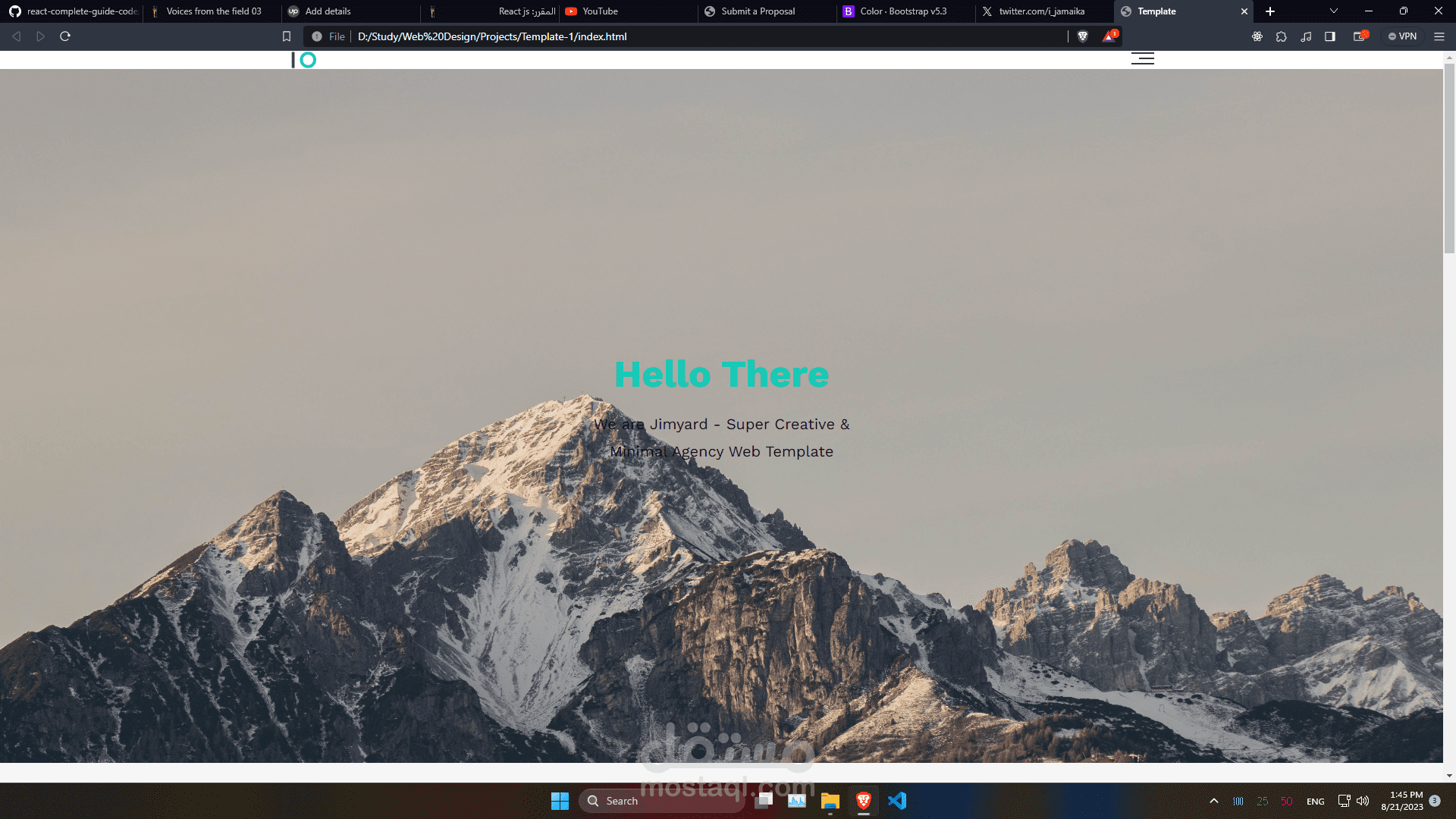
Task: Click the screen split icon in toolbar
Action: tap(1330, 36)
